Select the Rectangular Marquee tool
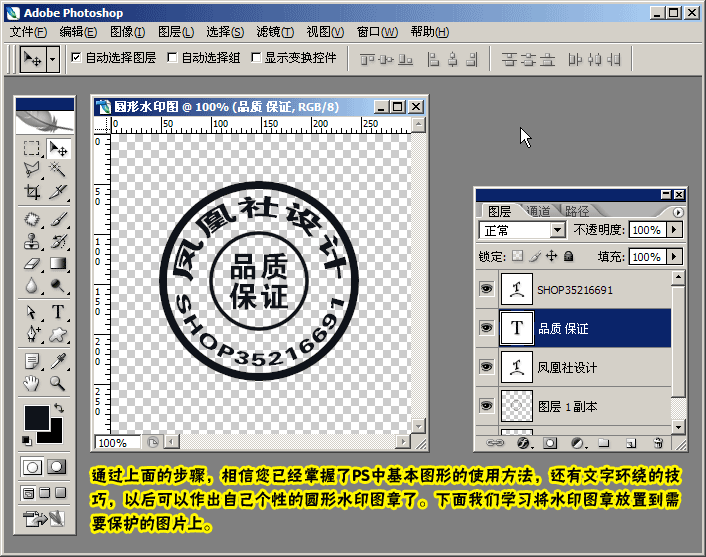Screen dimensions: 706x557 coord(32,148)
